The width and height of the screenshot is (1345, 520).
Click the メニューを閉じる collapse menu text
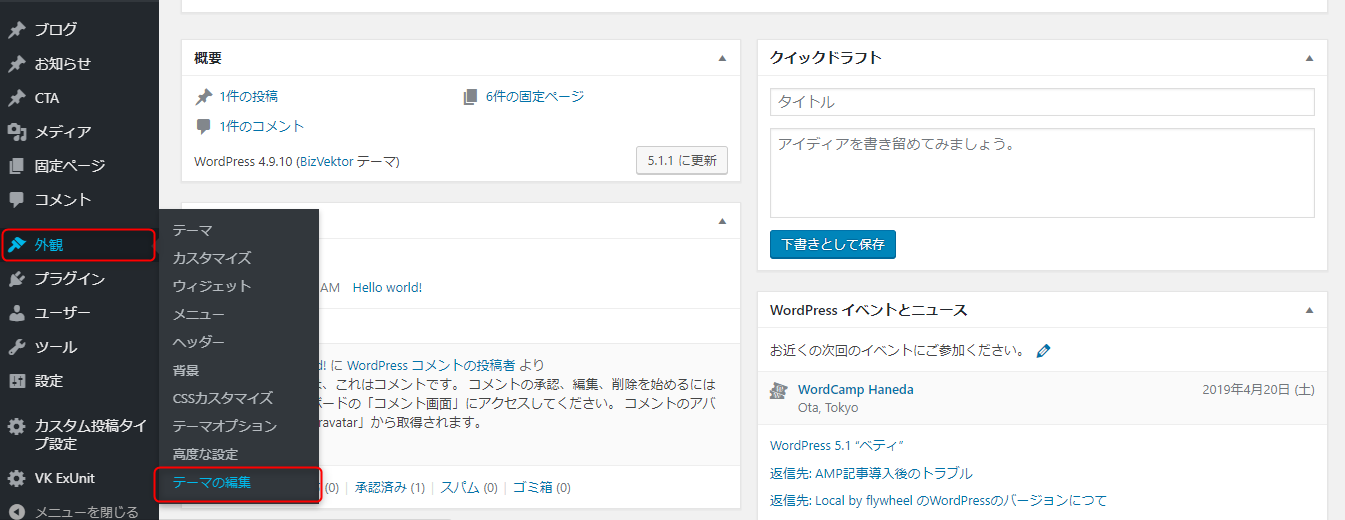point(87,512)
